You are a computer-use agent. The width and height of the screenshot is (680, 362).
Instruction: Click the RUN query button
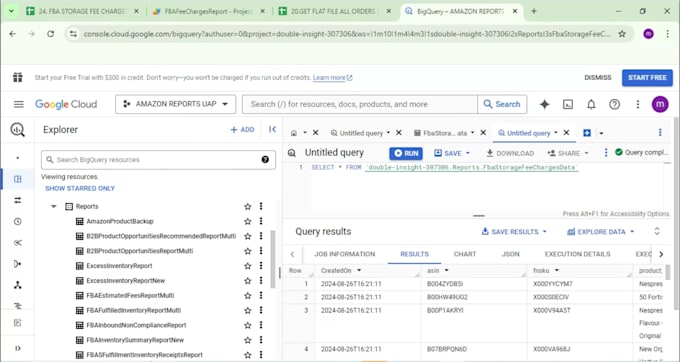406,153
